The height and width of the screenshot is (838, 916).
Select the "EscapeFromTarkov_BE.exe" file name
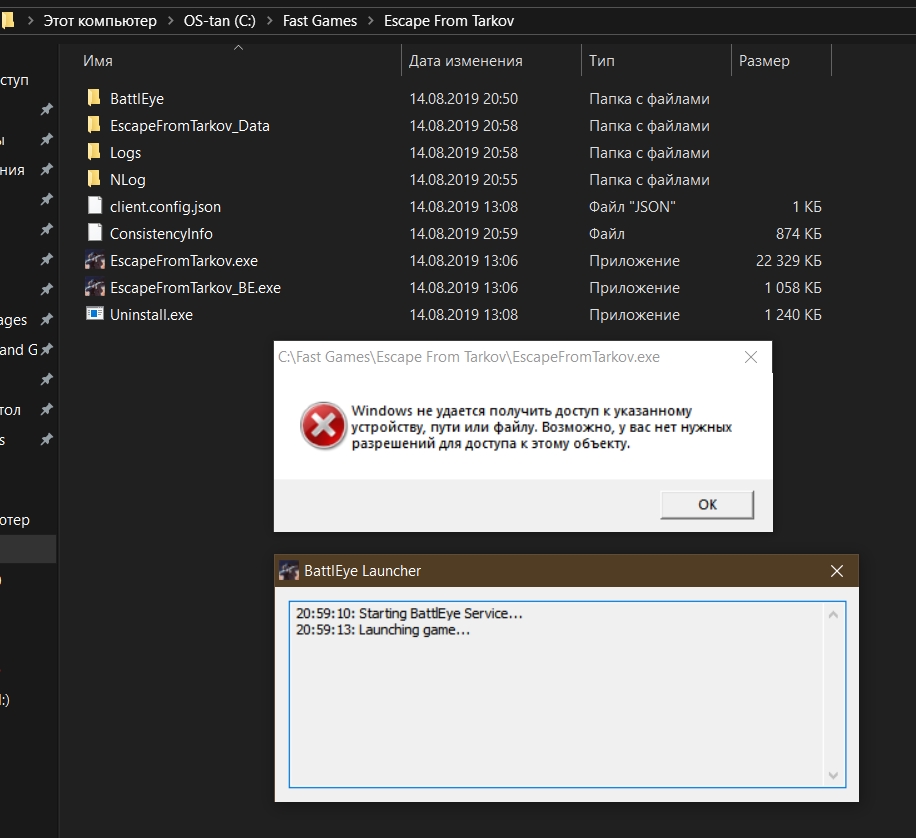click(195, 287)
